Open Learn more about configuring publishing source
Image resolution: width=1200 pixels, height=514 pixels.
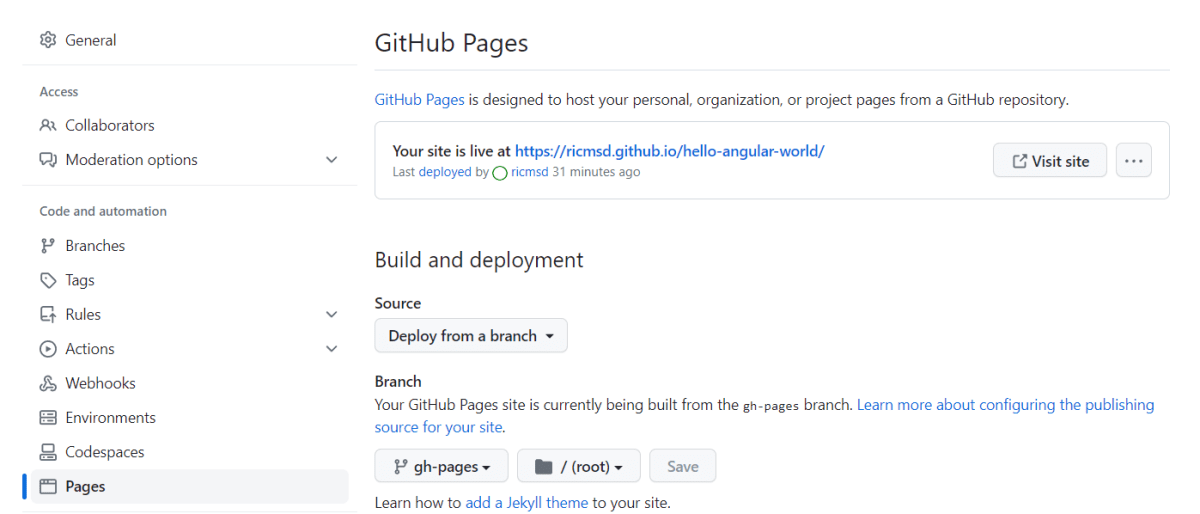tap(764, 416)
